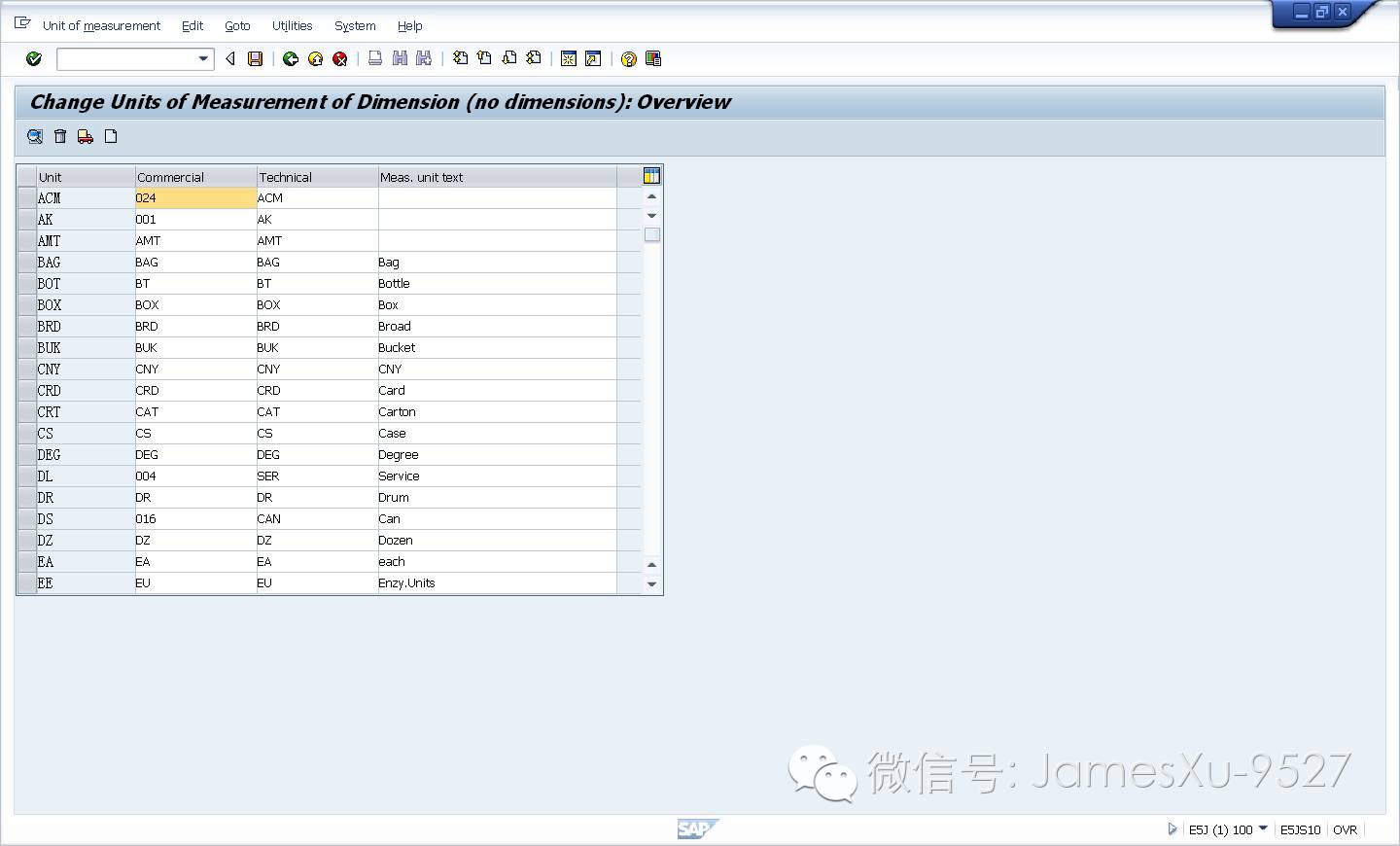Click the green Back arrow icon
1400x846 pixels.
coord(291,59)
